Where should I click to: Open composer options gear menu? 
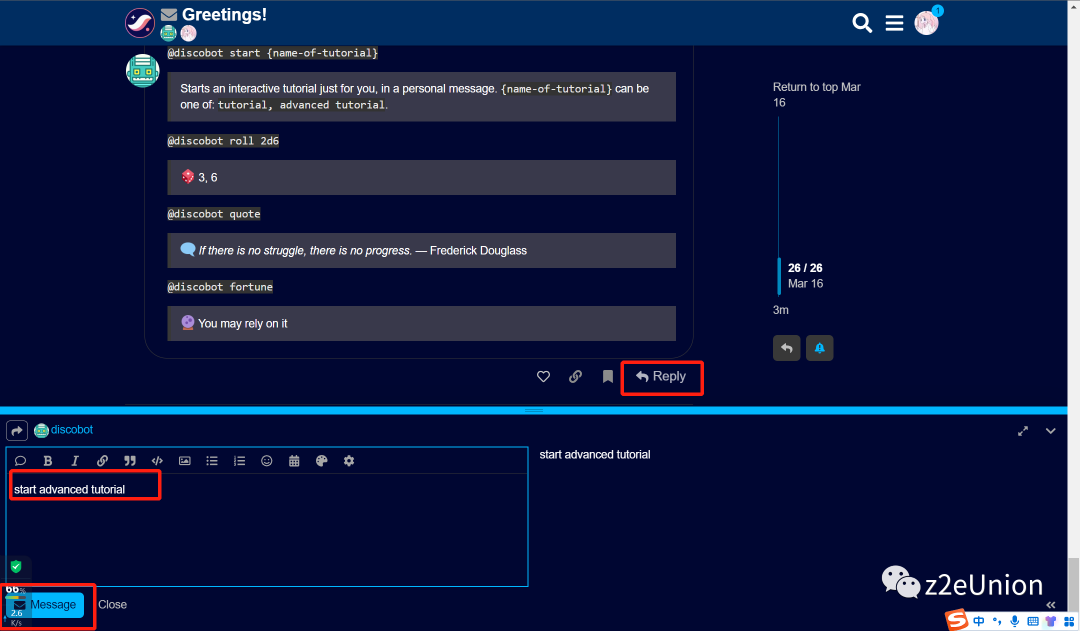pyautogui.click(x=349, y=461)
